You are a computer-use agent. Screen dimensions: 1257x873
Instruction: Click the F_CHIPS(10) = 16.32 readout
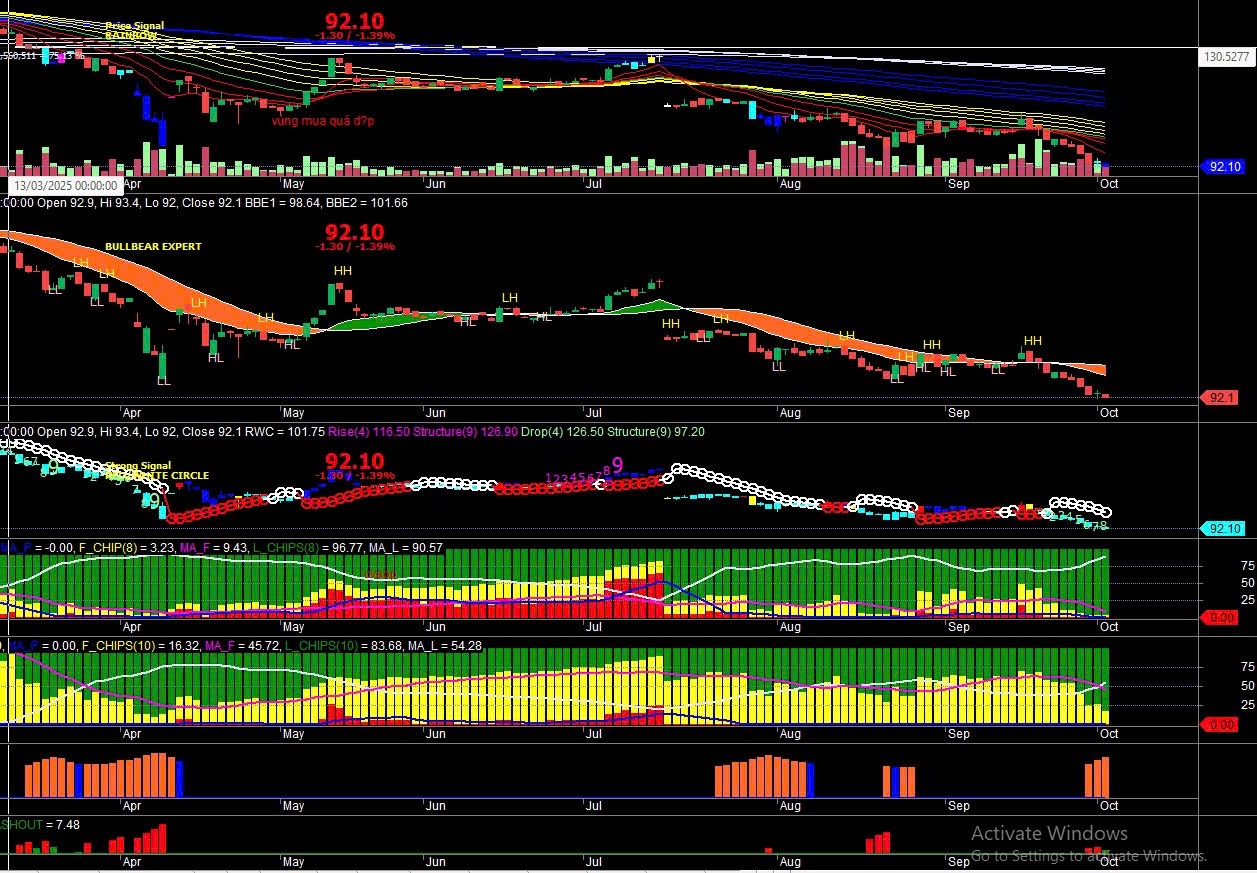[x=141, y=646]
